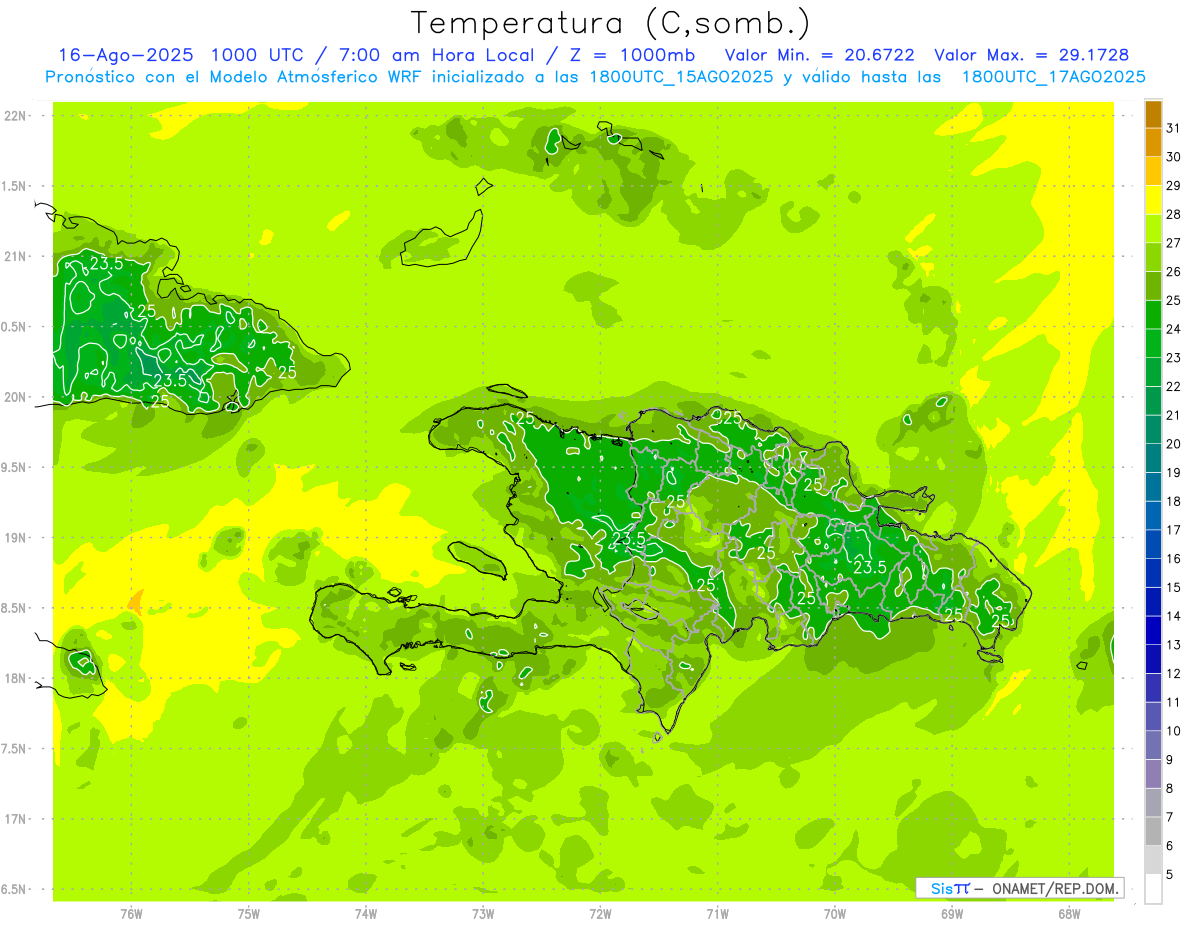Click the '76W' longitude label
The width and height of the screenshot is (1200, 927).
point(131,913)
